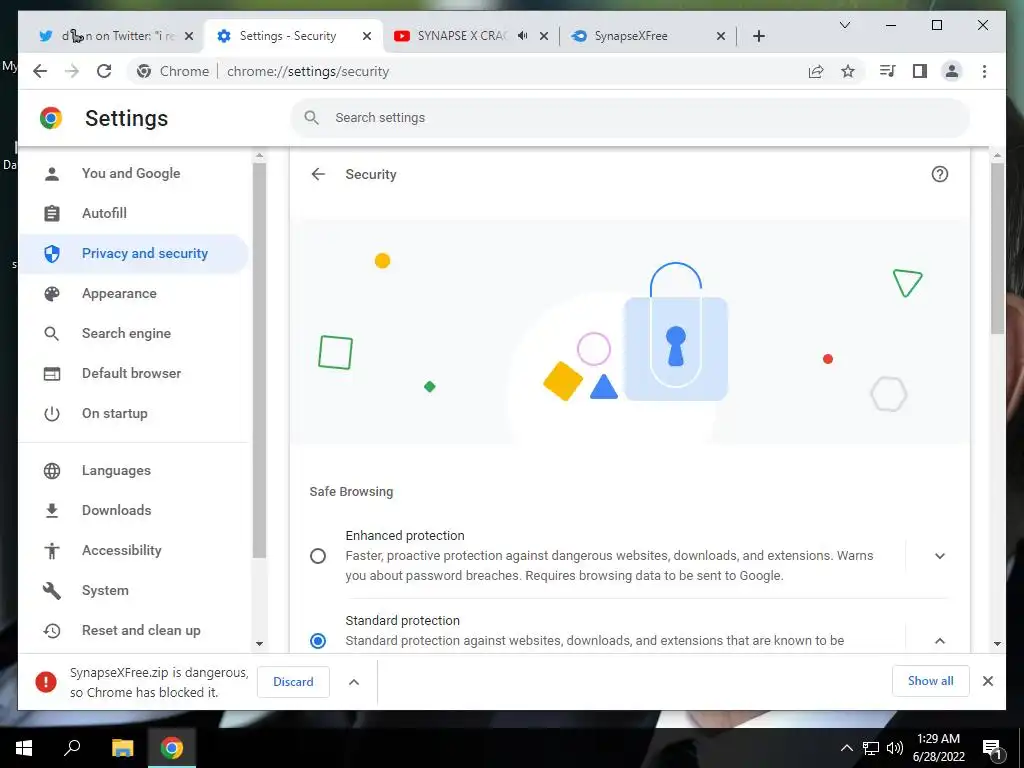Click the share page icon in address bar
Screen dimensions: 1024x768
tap(816, 71)
